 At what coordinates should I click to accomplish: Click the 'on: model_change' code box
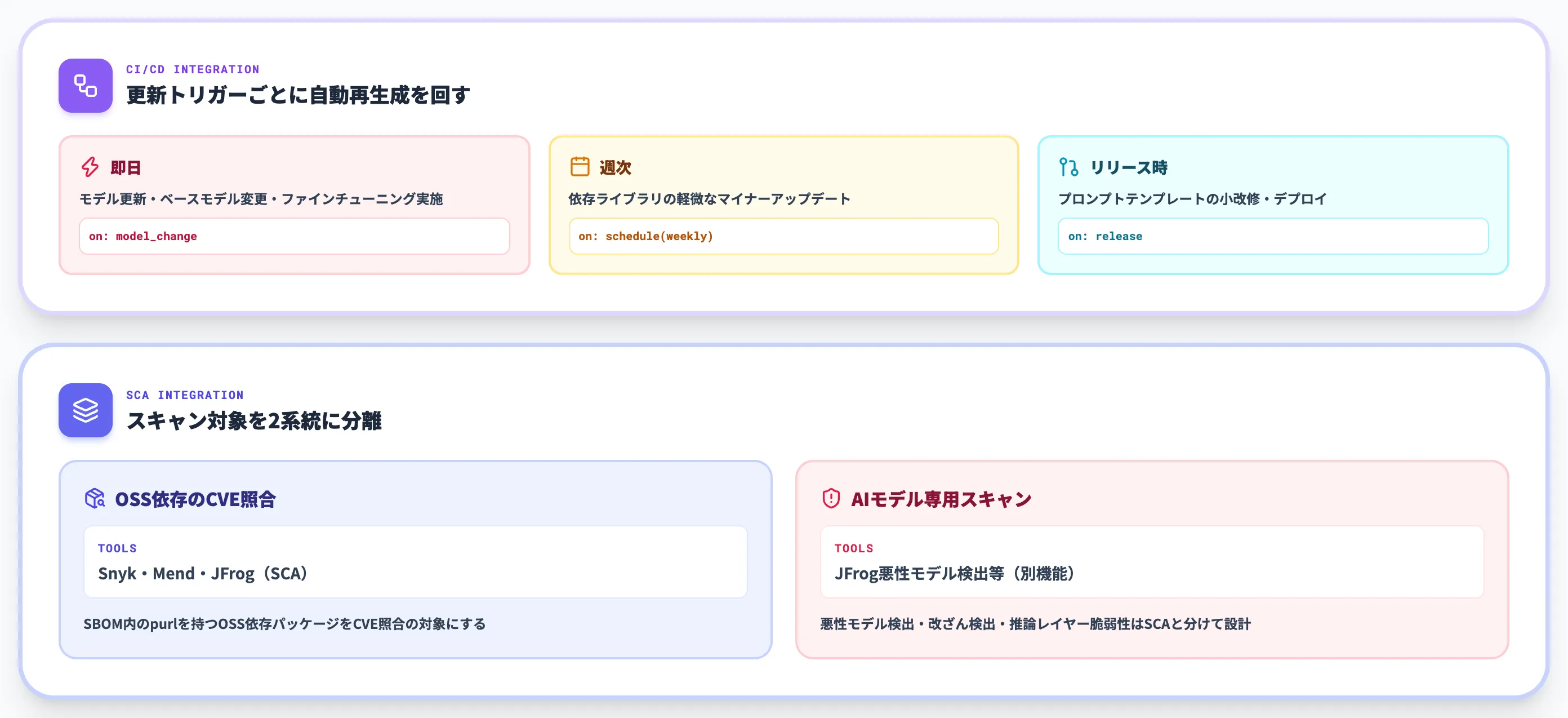click(294, 236)
